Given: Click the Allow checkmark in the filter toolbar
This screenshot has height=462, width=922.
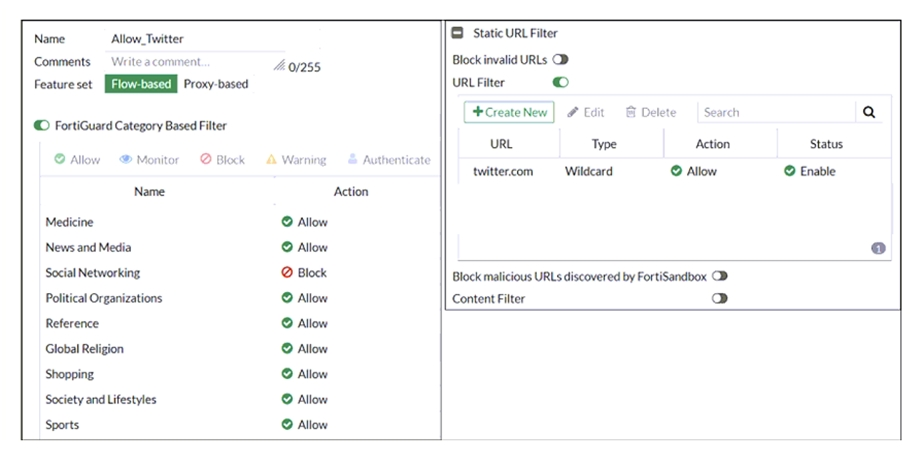Looking at the screenshot, I should [x=59, y=159].
